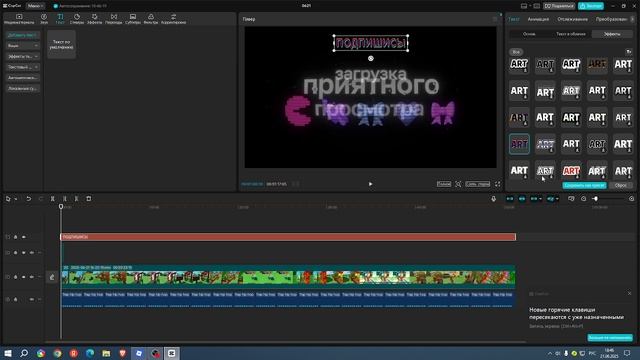Hide the main video track with eye icon

24,277
